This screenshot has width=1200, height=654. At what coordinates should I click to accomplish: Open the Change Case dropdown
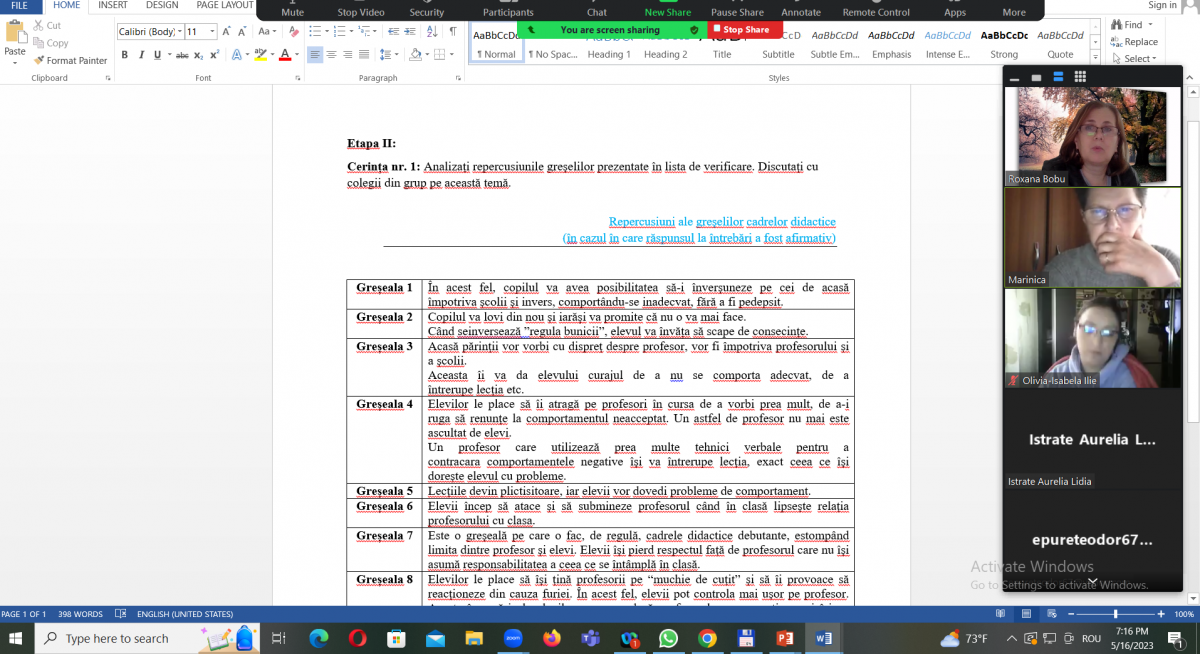pos(267,32)
